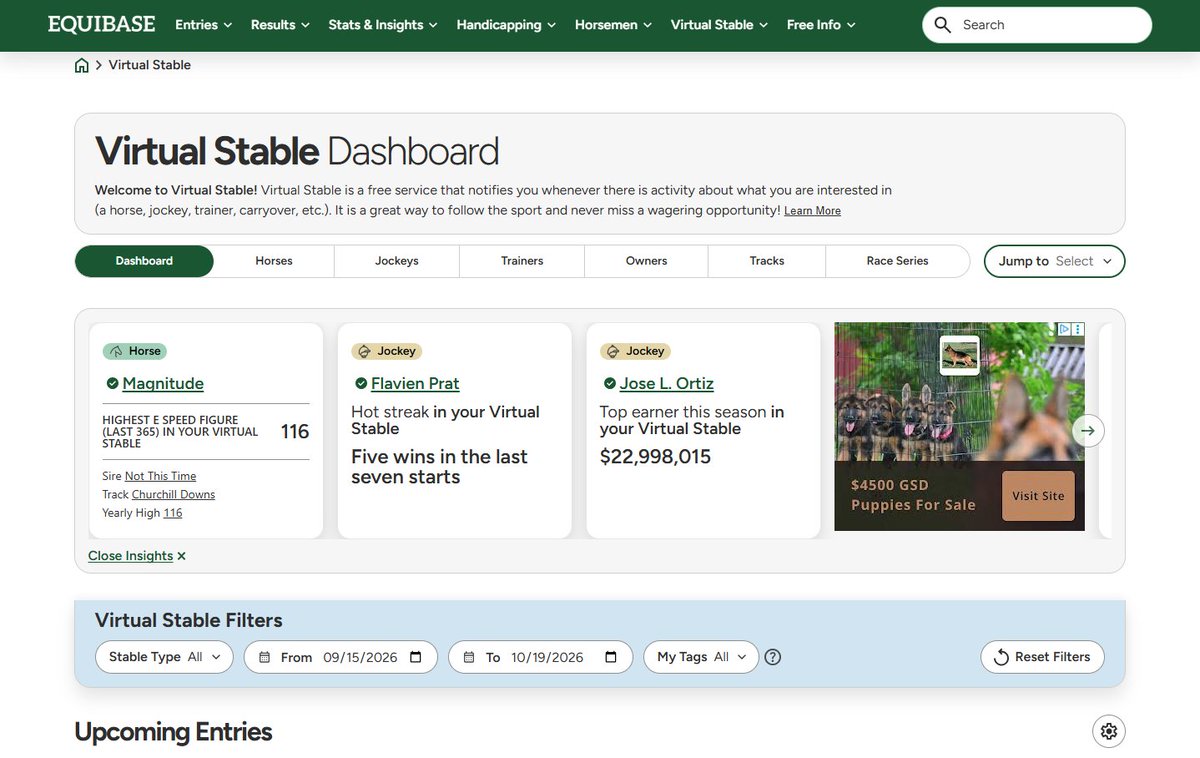Click the Close Insights link

point(130,556)
